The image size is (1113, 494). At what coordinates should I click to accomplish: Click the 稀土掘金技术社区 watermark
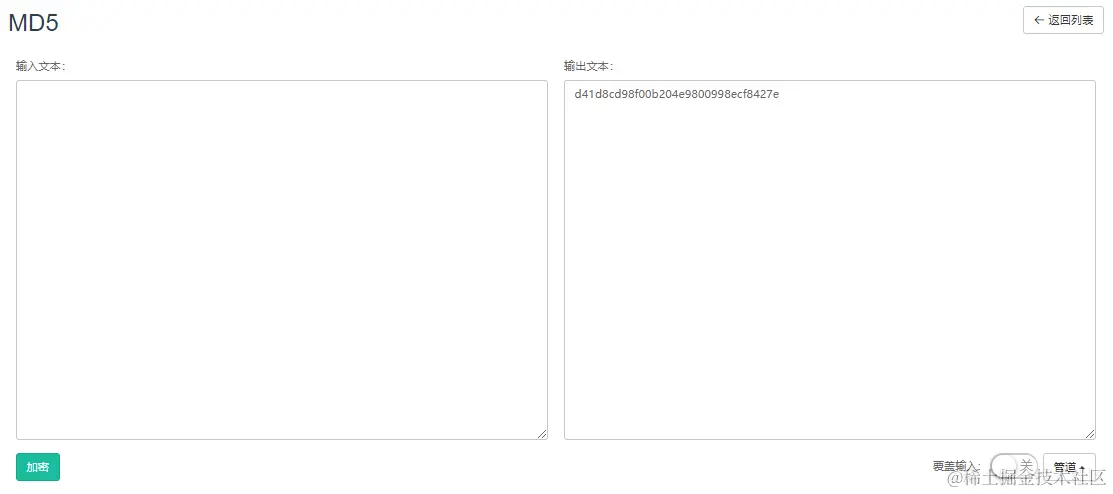click(x=1028, y=478)
